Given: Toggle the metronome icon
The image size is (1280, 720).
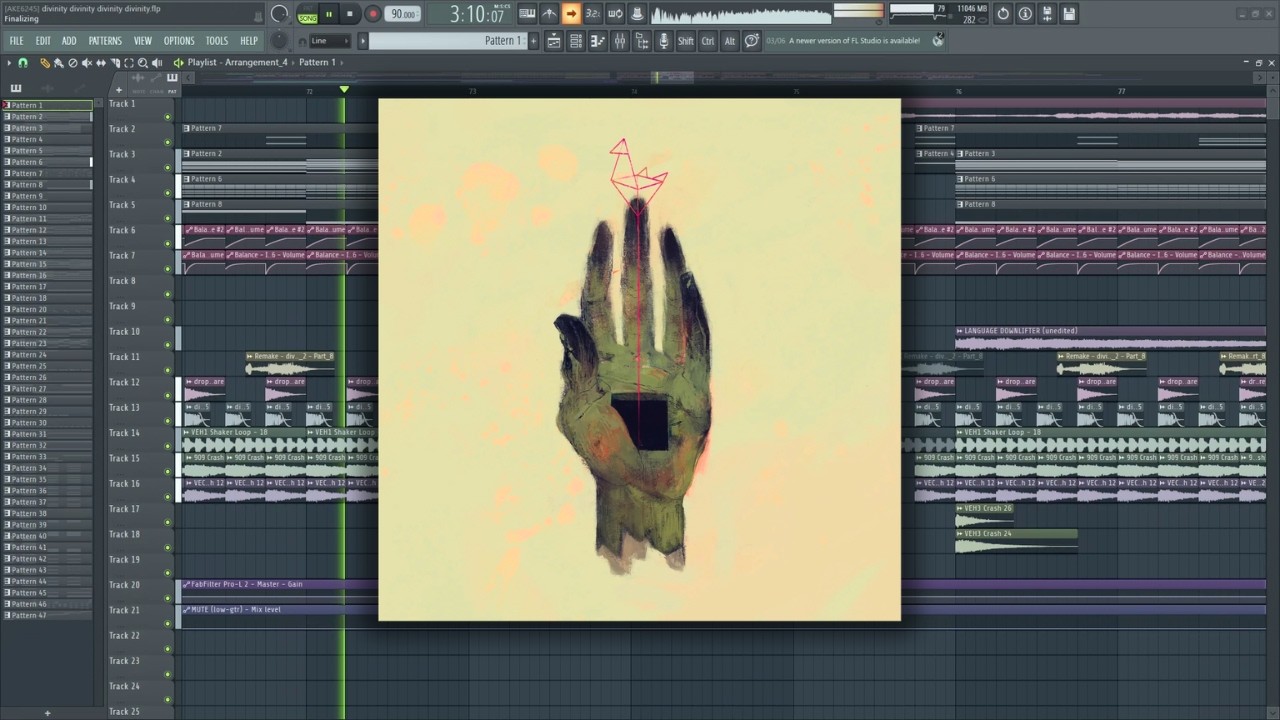Looking at the screenshot, I should coord(549,14).
